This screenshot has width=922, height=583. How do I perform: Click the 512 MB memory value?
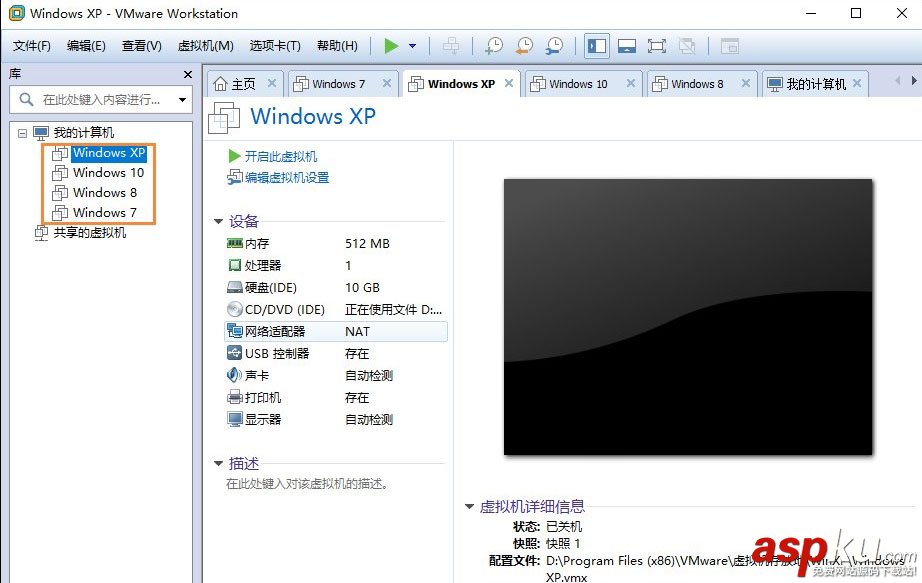(368, 244)
